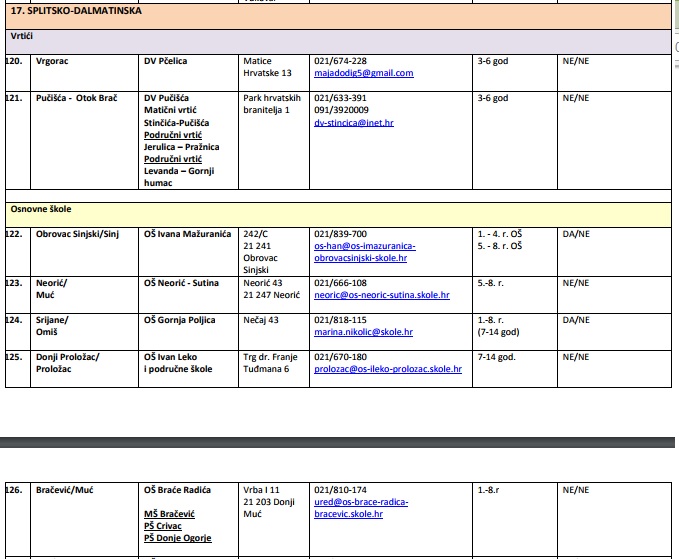Click the (7-14 god) age text
The height and width of the screenshot is (559, 679).
498,332
